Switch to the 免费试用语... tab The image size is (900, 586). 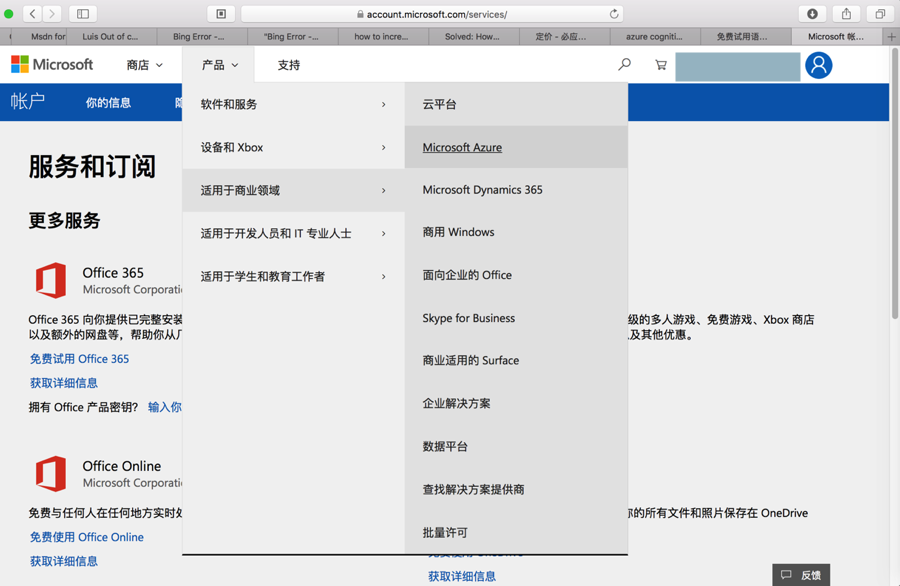pos(745,37)
